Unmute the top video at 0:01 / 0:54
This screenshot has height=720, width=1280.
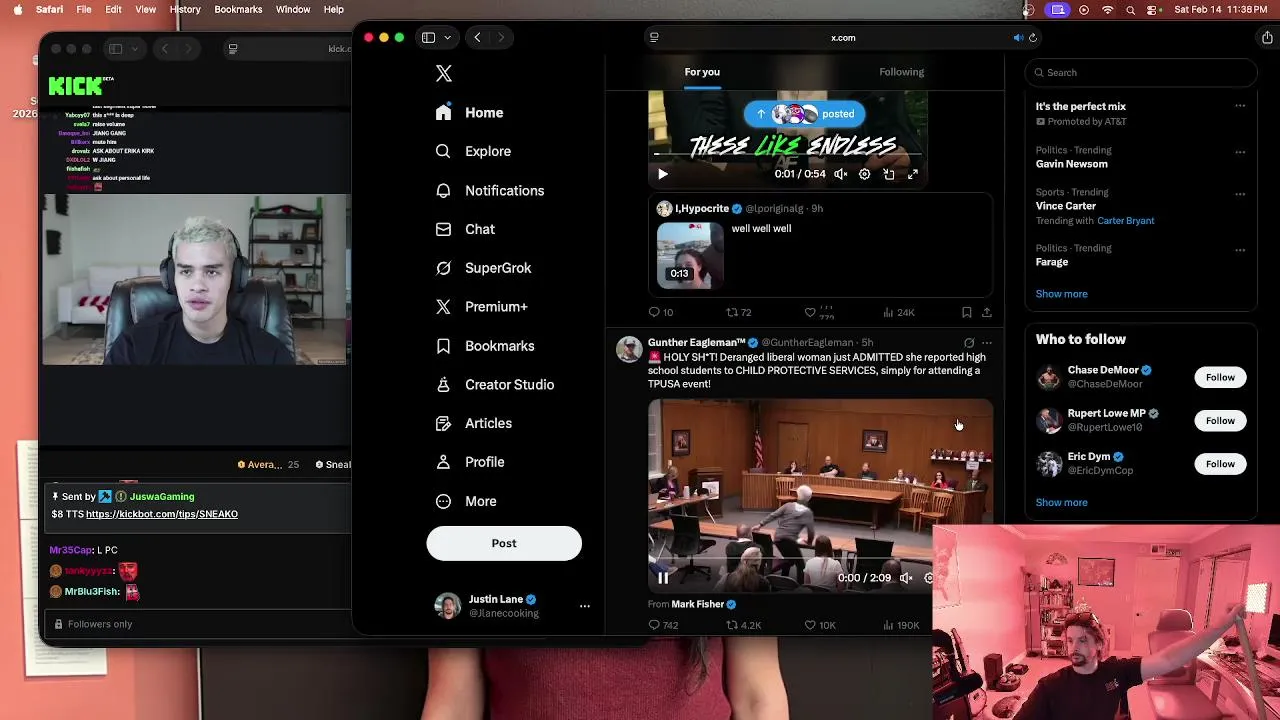point(841,174)
